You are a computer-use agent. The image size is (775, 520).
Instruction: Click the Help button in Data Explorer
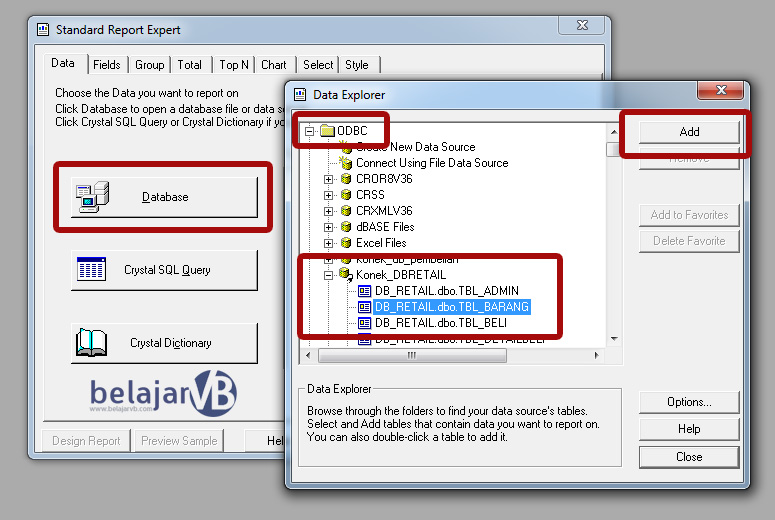click(x=689, y=429)
